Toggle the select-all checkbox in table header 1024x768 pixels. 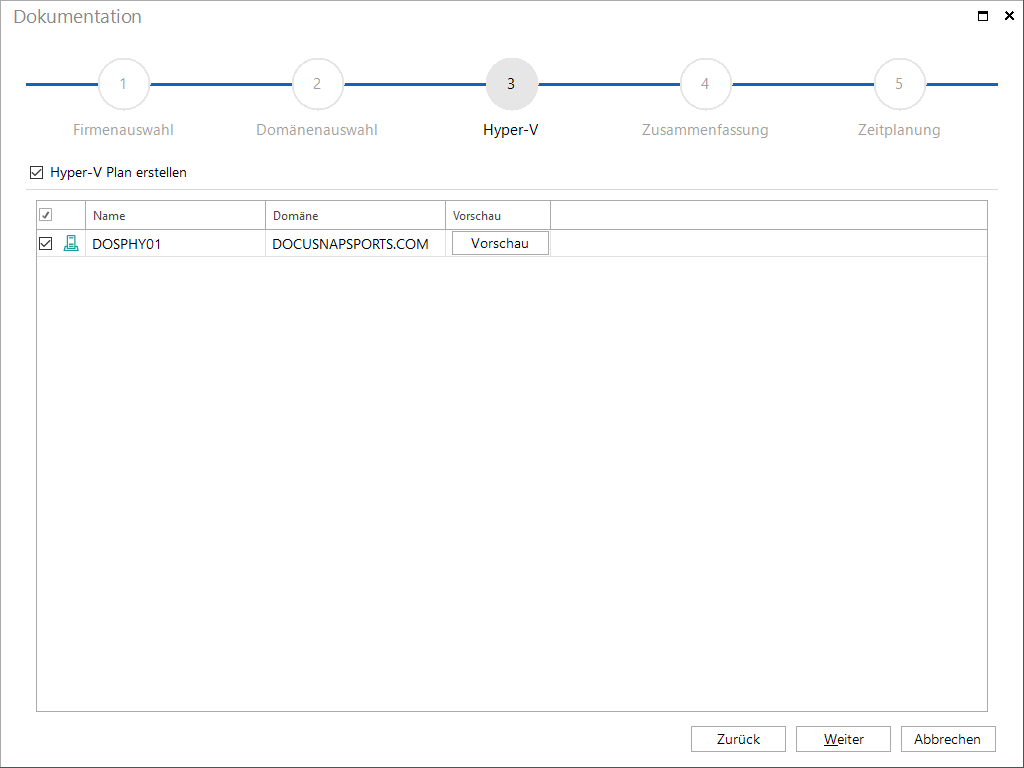(46, 215)
